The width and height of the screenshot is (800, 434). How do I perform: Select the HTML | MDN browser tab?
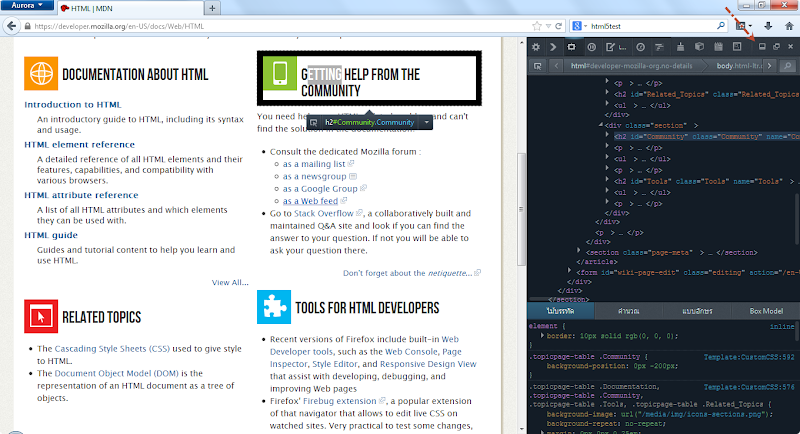pyautogui.click(x=130, y=8)
